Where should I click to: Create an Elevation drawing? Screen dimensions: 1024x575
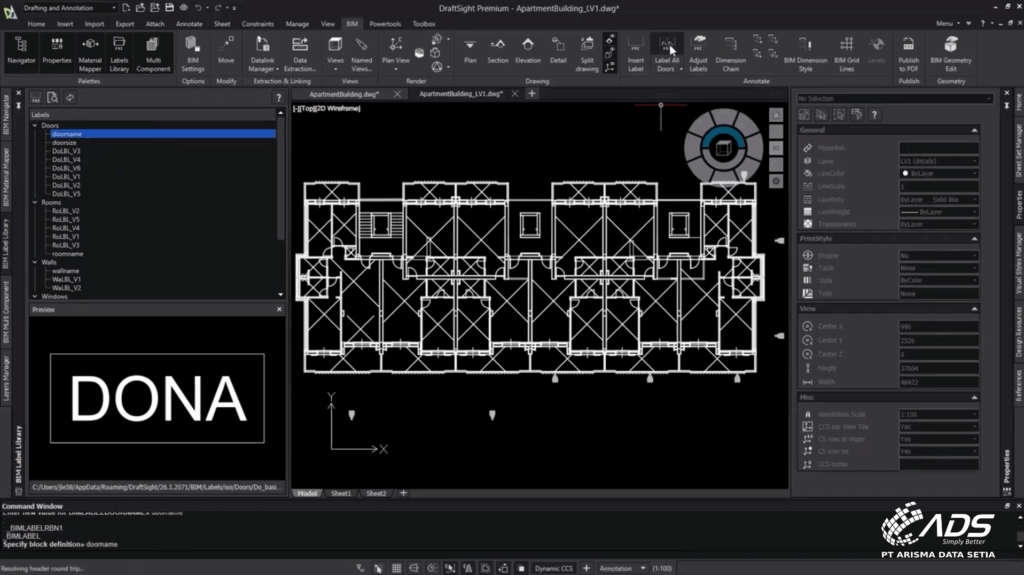point(528,52)
